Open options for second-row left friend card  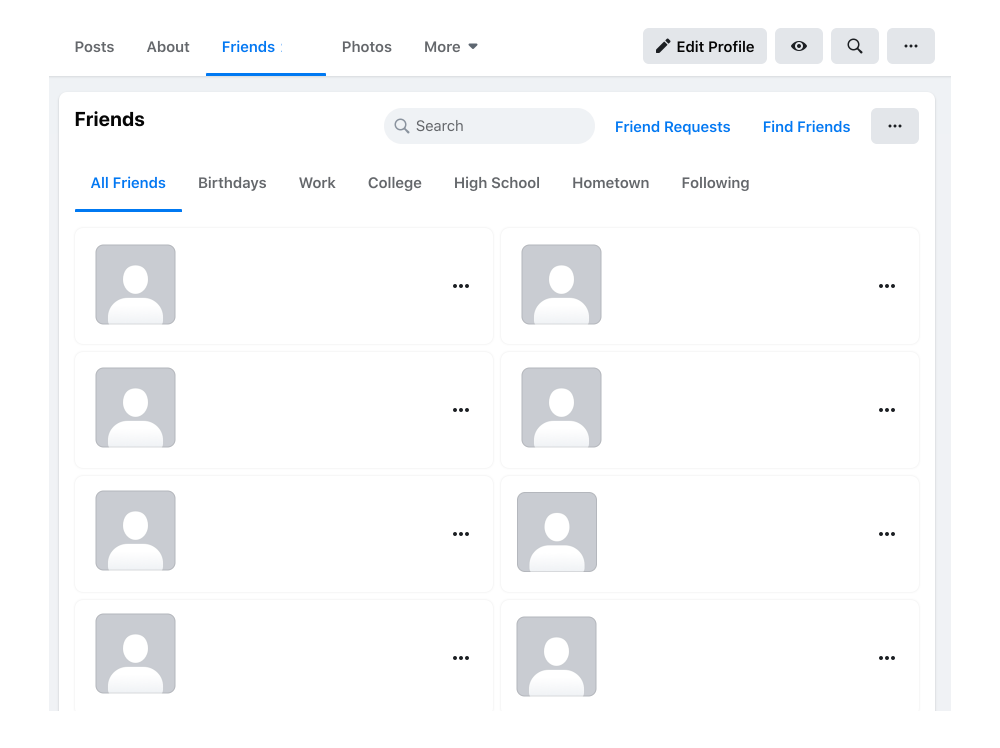click(460, 409)
